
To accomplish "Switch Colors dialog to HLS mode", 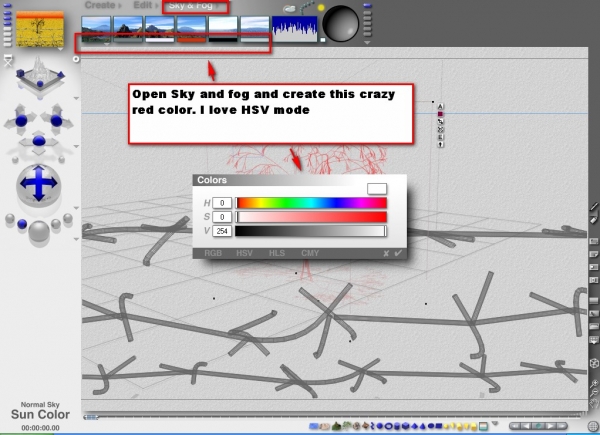I will (x=277, y=253).
